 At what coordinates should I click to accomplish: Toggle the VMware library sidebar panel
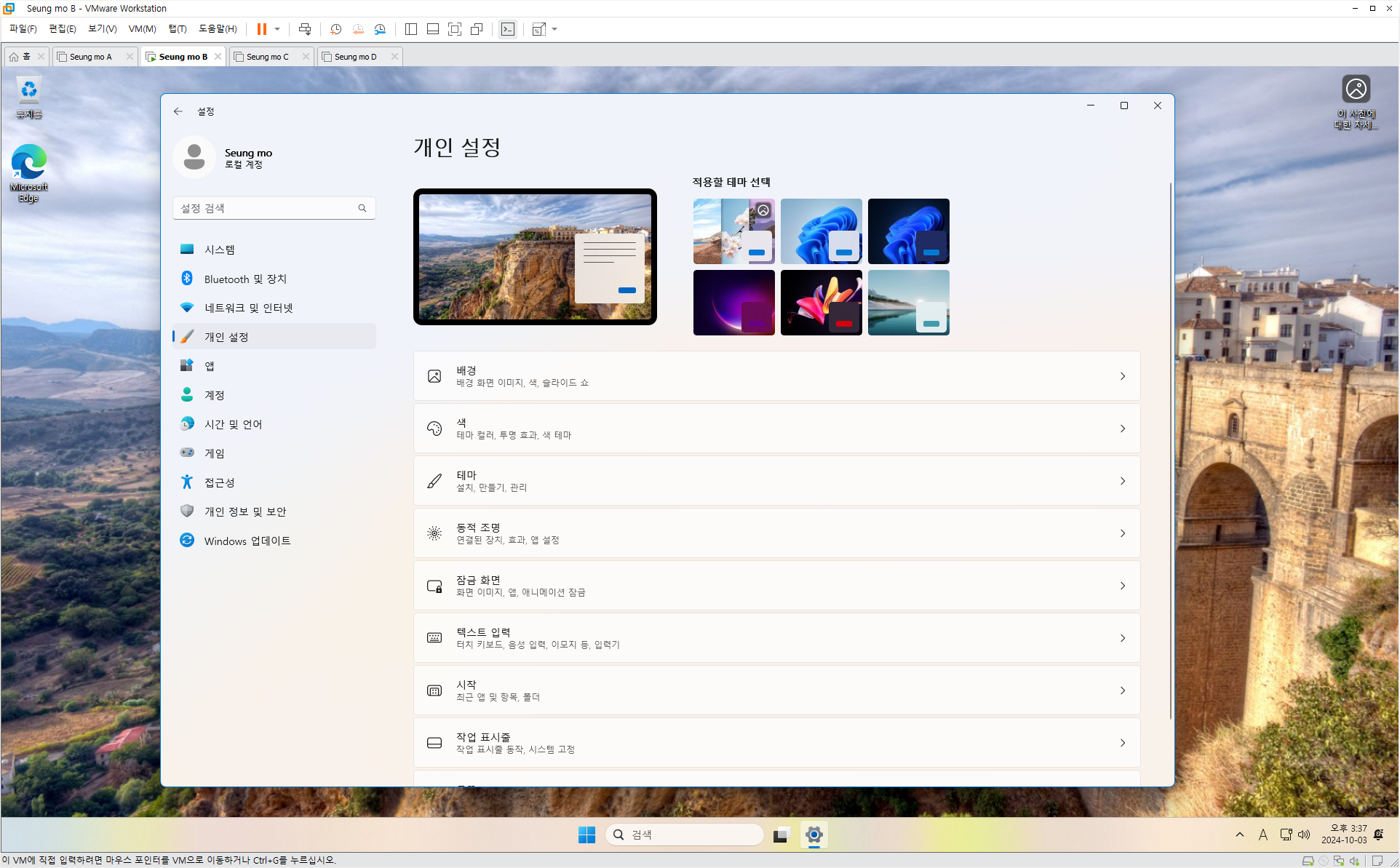pos(410,29)
